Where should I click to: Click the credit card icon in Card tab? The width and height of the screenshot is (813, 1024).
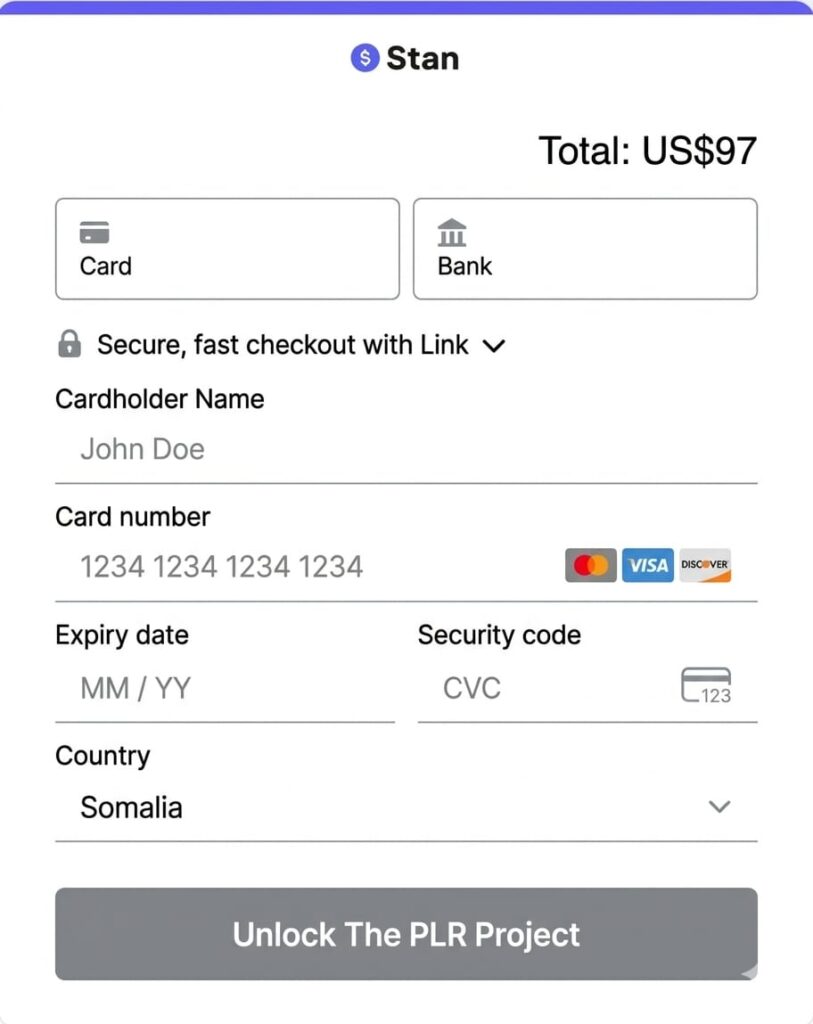(95, 233)
